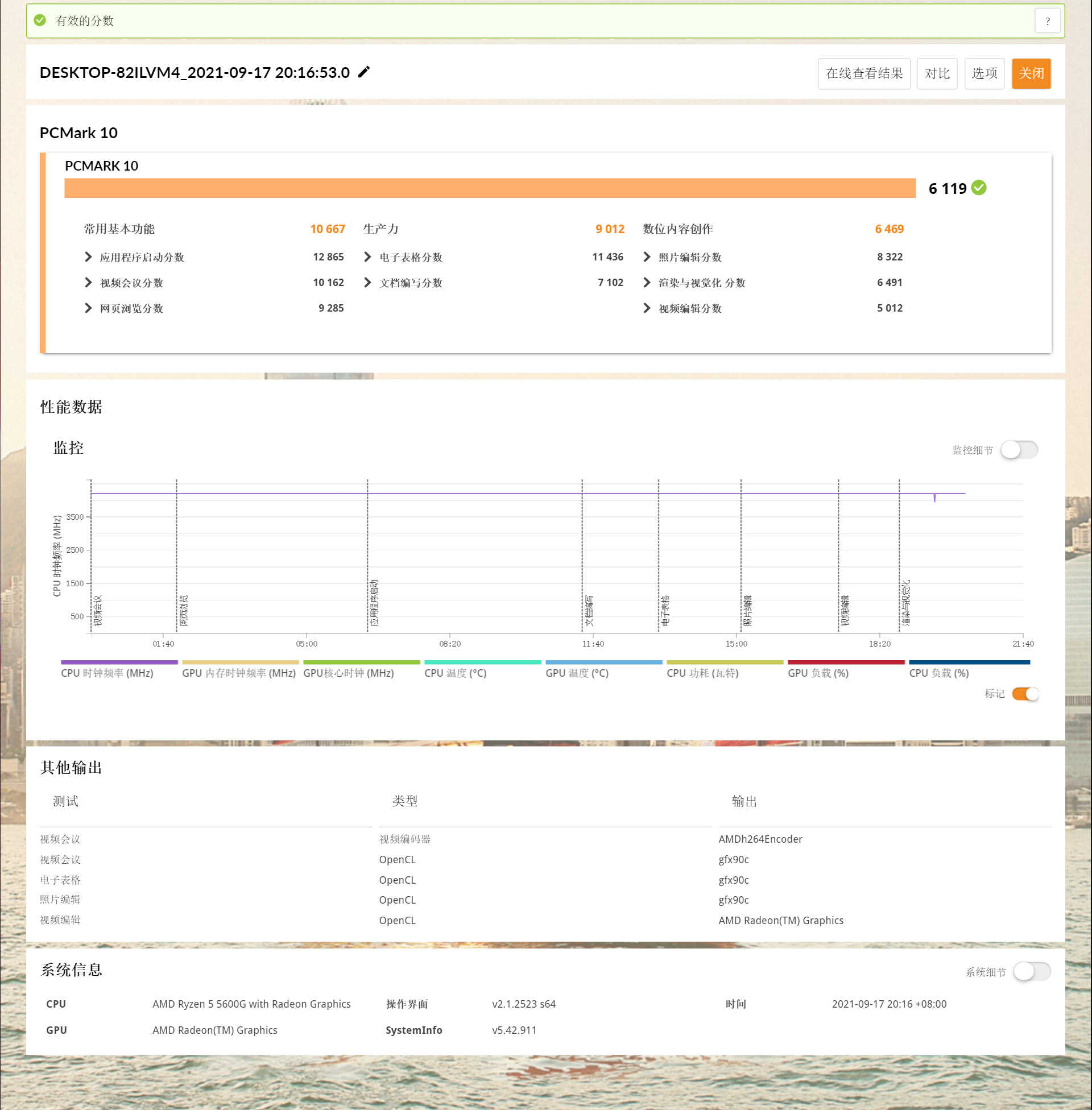Click CPU value AMD Ryzen 5 5600G

pos(251,1004)
